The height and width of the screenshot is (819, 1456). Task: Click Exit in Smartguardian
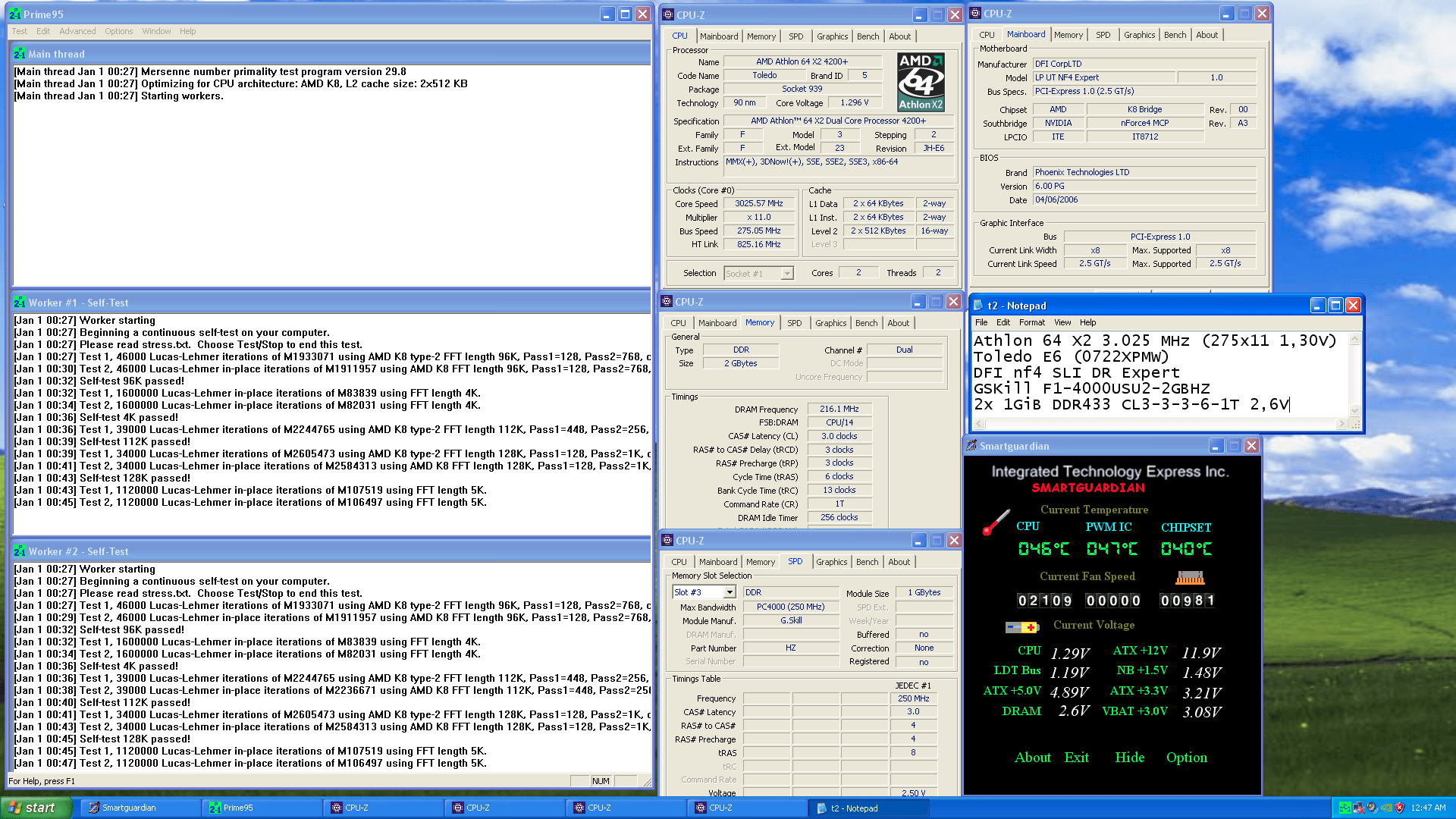[1076, 758]
